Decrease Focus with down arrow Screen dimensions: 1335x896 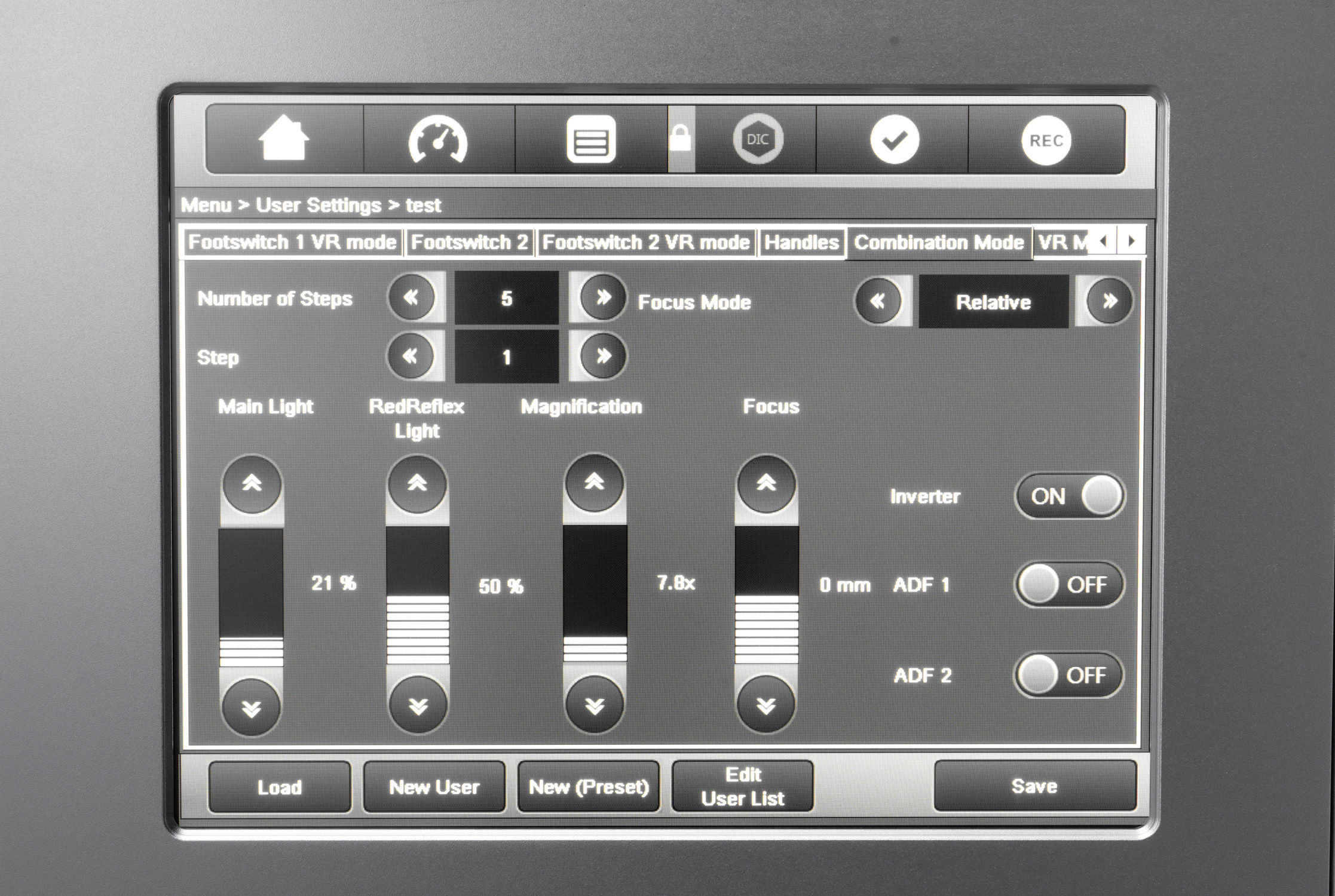tap(766, 706)
